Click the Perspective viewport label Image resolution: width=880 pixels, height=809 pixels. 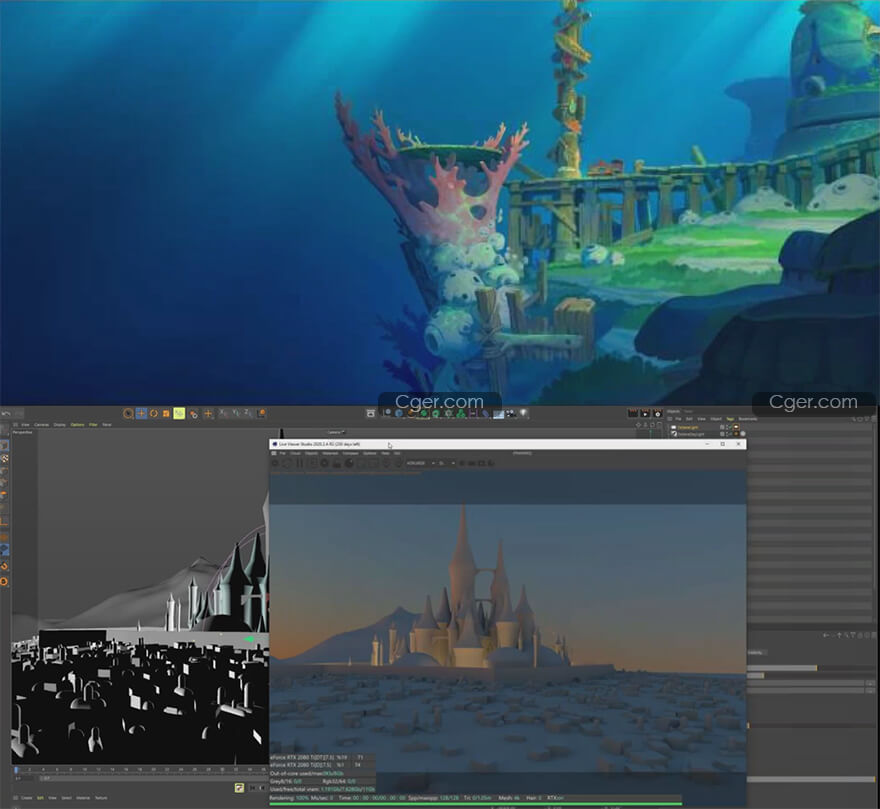coord(22,432)
